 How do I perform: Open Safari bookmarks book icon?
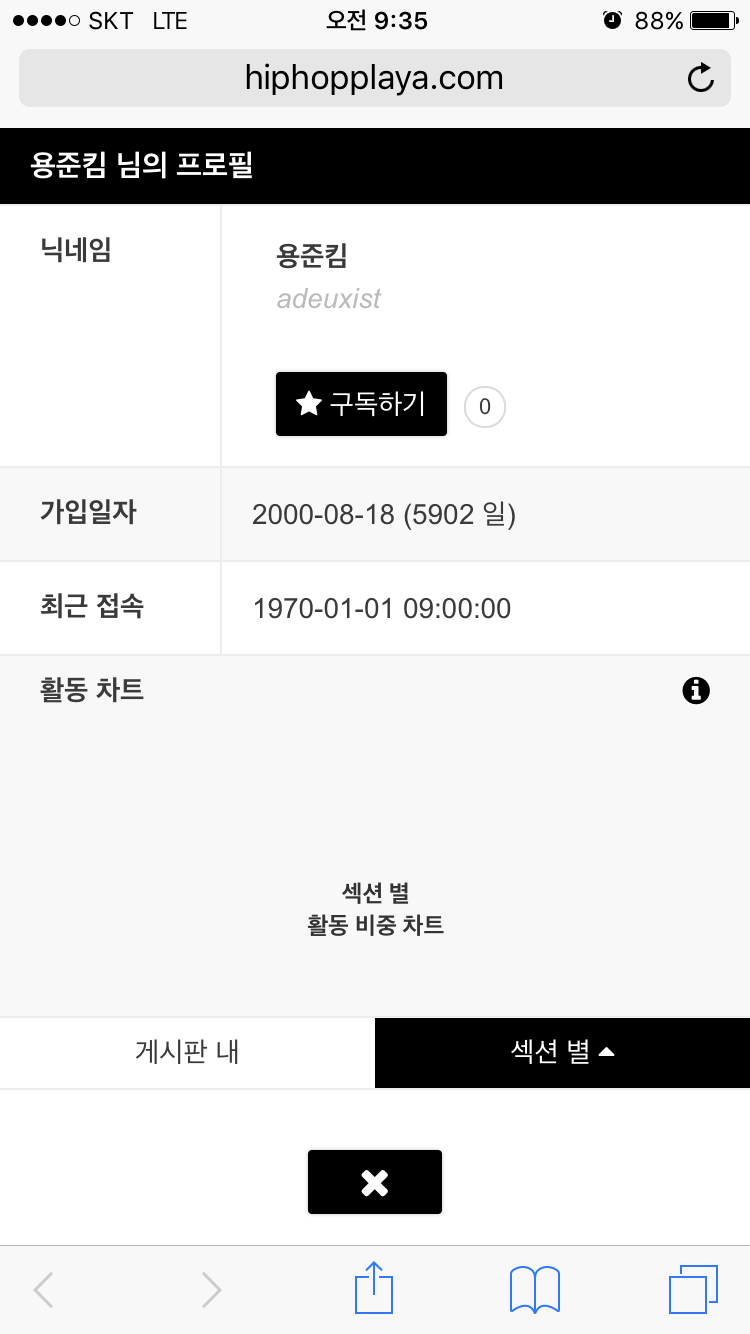coord(535,1290)
